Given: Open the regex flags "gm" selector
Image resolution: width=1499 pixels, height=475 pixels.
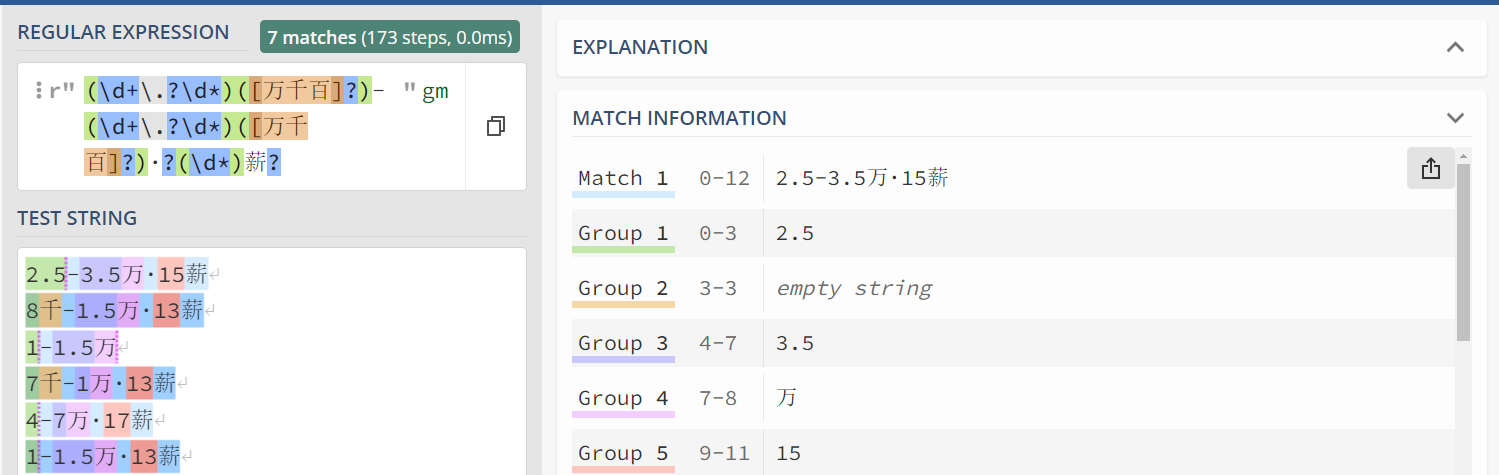Looking at the screenshot, I should coord(435,92).
